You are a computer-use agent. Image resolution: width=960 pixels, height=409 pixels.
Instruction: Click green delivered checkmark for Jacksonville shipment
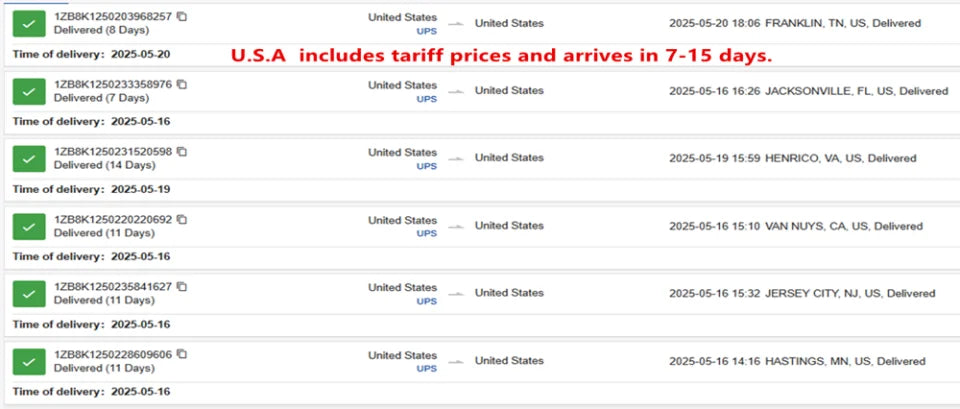(29, 91)
